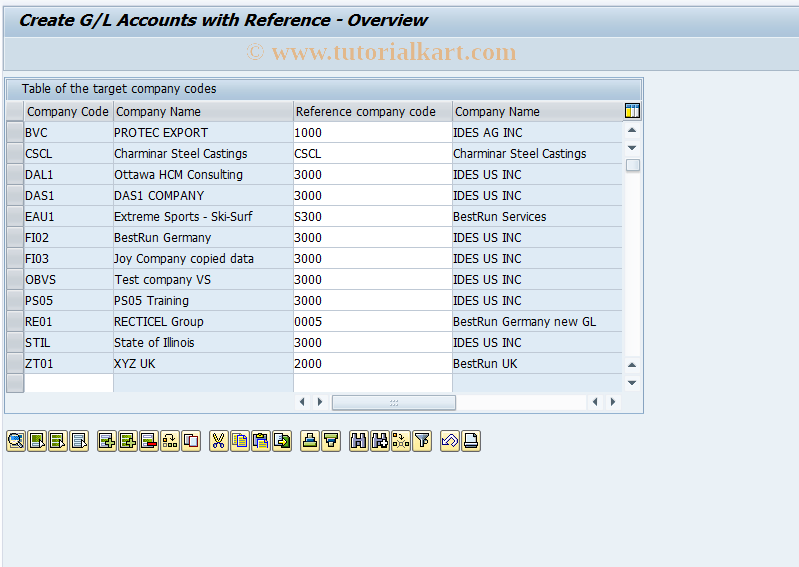Click the Print icon in toolbar
799x567 pixels.
point(471,441)
